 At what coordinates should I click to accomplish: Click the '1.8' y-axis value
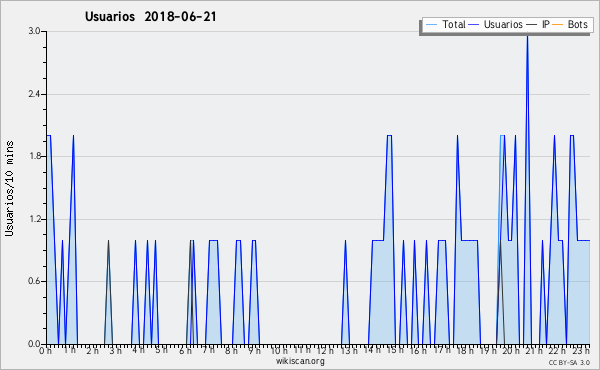coord(34,156)
